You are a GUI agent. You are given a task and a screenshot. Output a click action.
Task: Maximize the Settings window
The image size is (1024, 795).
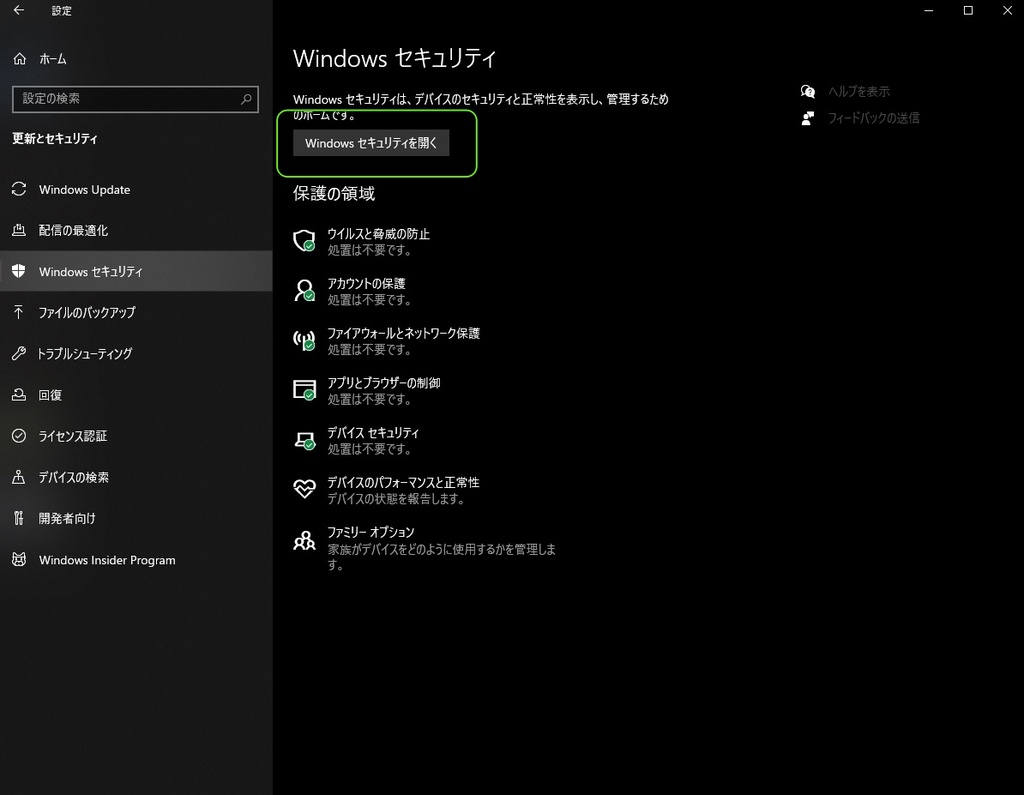click(968, 10)
